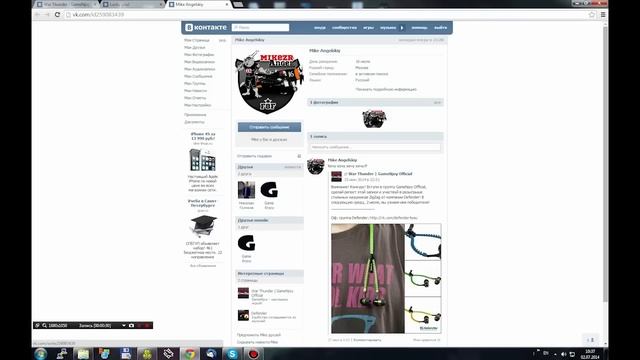This screenshot has height=360, width=640.
Task: Open Мои Сообщения in the left menu
Action: pyautogui.click(x=198, y=76)
